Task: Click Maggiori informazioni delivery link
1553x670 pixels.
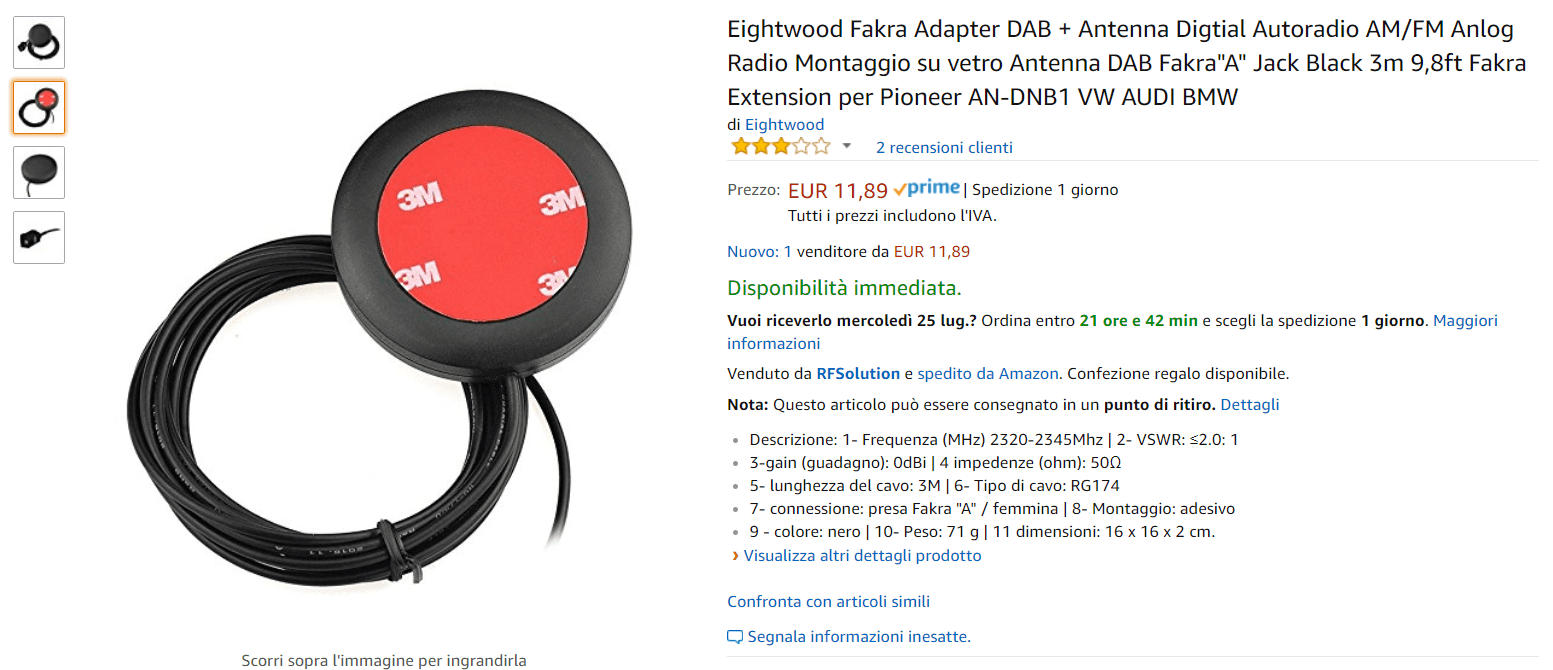Action: click(1112, 332)
